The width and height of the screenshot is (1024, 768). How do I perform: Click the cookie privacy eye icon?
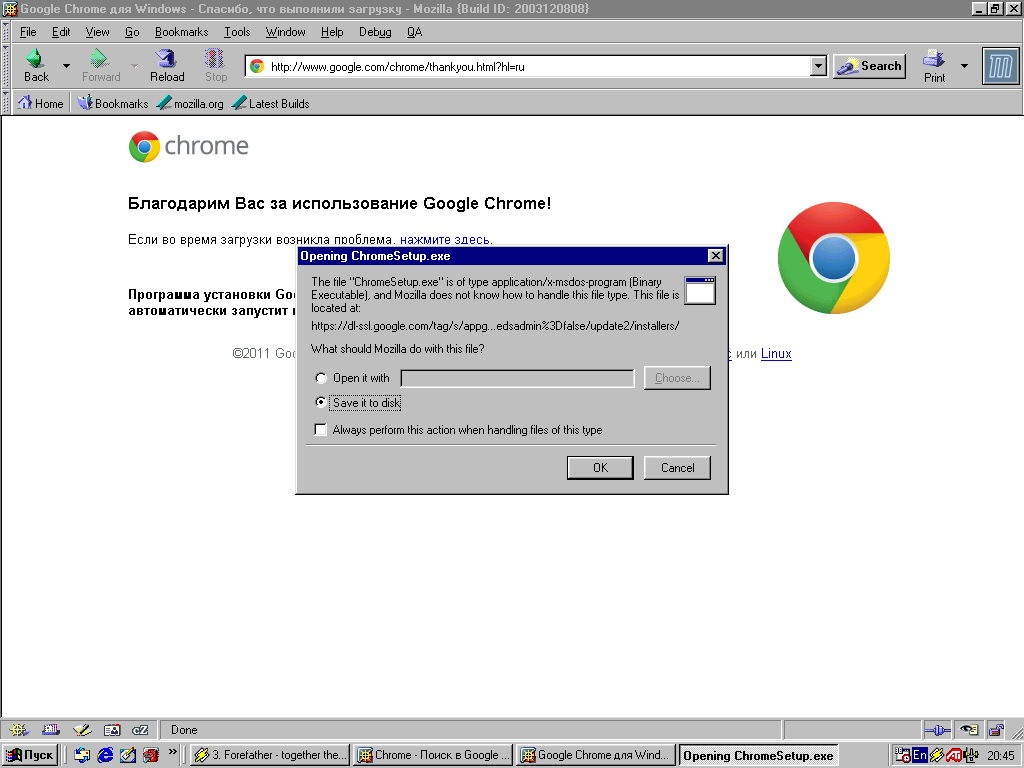coord(969,729)
